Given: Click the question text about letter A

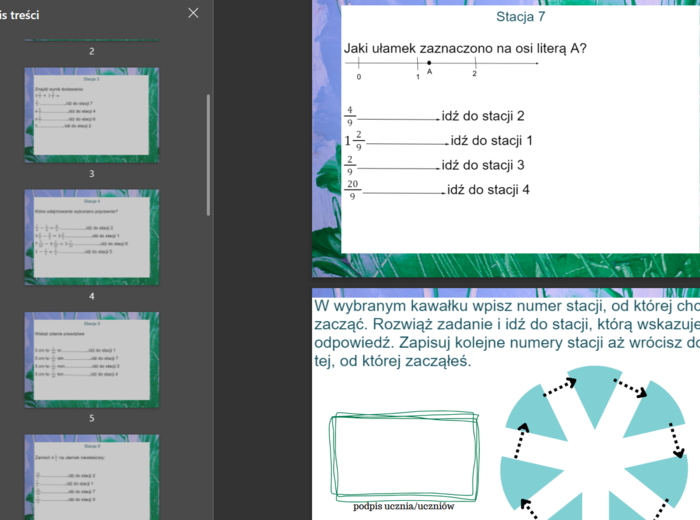Looking at the screenshot, I should (x=465, y=48).
